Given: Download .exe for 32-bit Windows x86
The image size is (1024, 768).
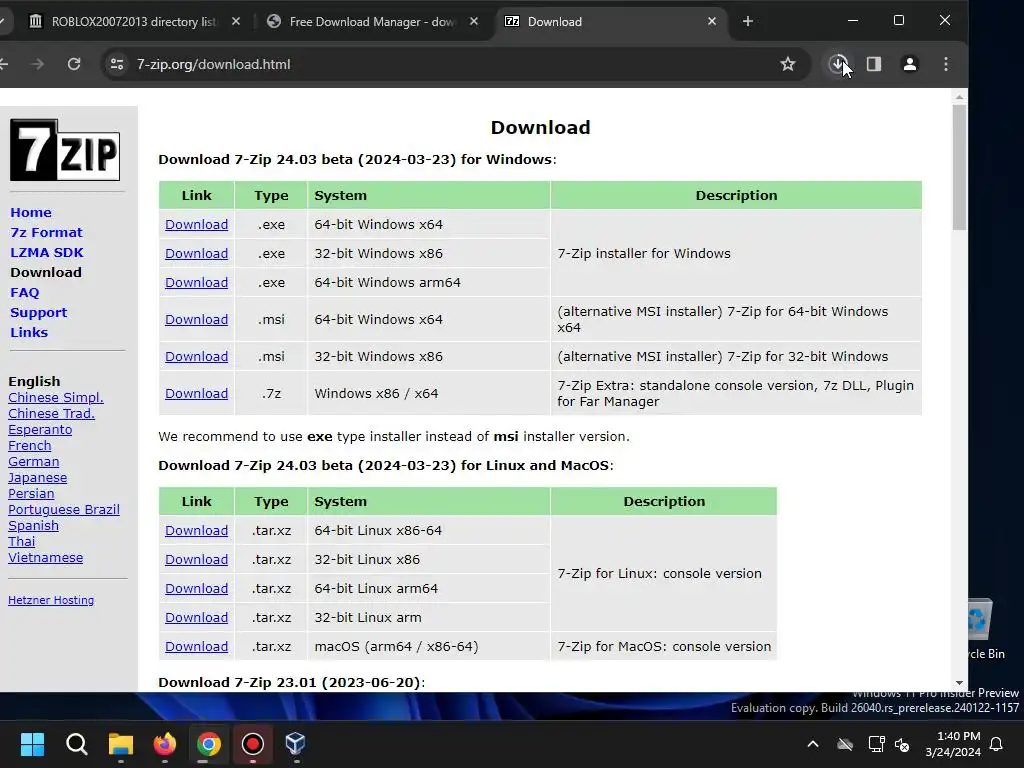Looking at the screenshot, I should click(197, 253).
